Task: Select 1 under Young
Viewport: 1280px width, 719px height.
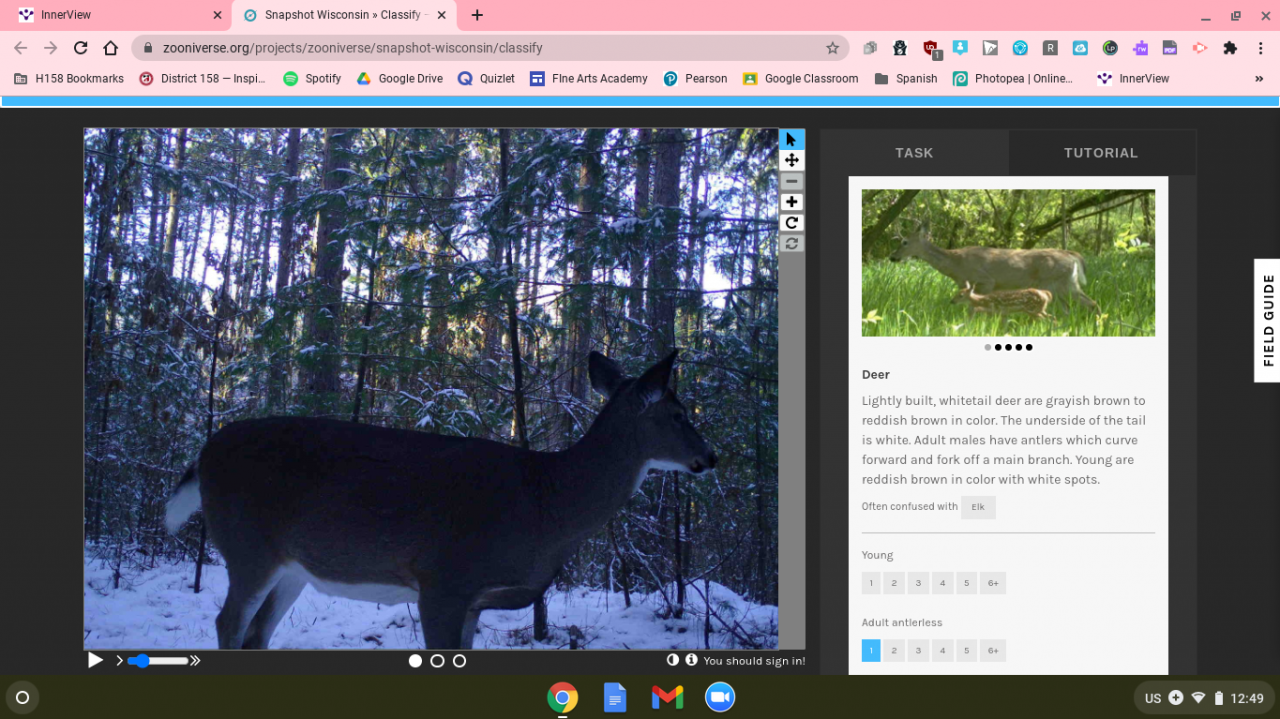Action: [x=871, y=583]
